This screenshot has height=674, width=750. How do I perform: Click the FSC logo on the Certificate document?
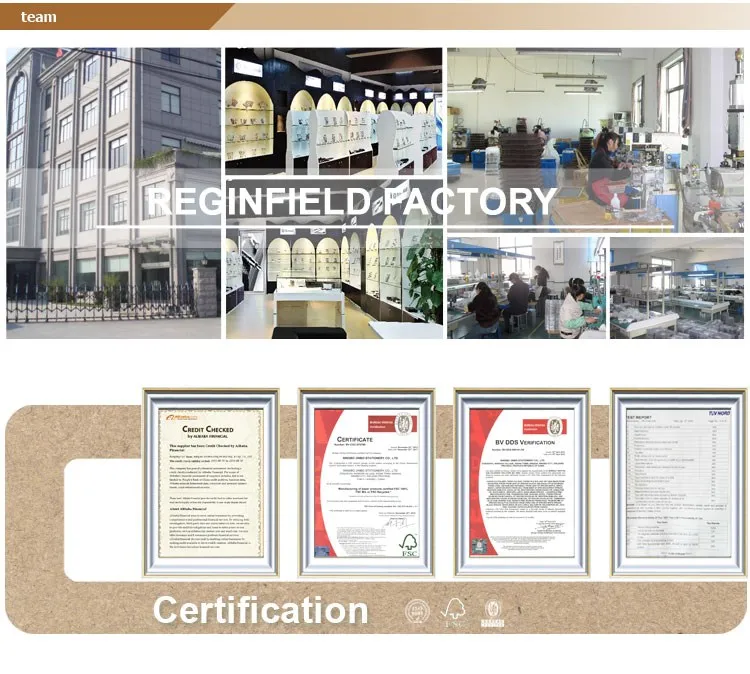click(x=408, y=543)
